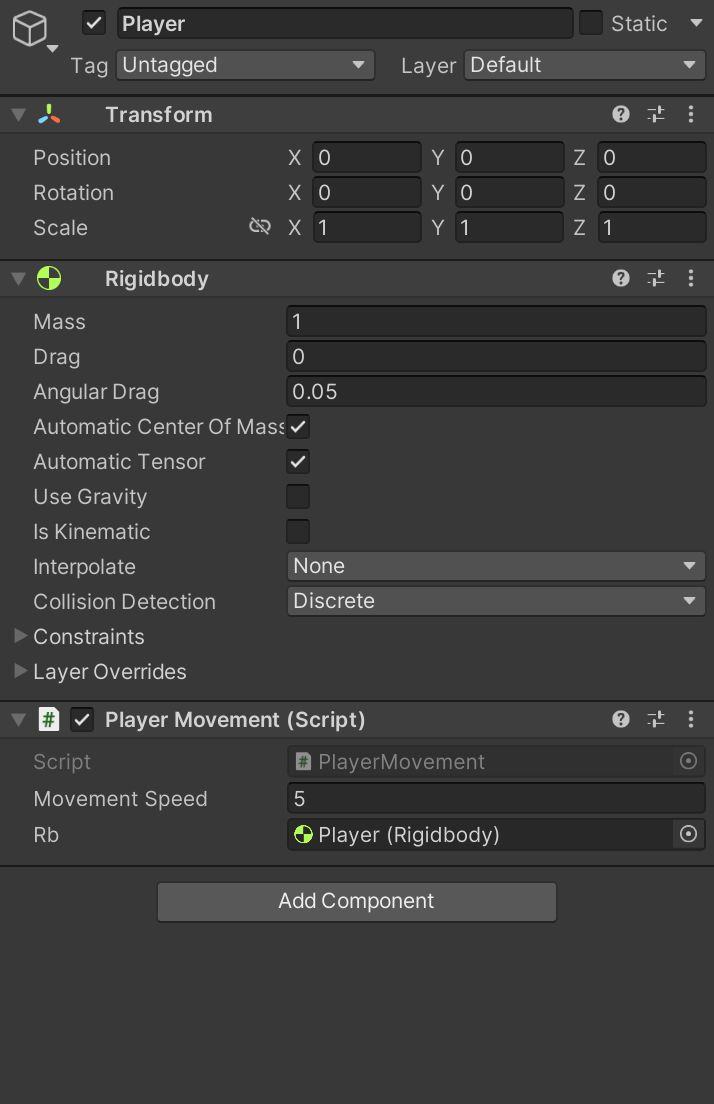Uncheck Automatic Center Of Mass
Image resolution: width=714 pixels, height=1104 pixels.
[x=298, y=427]
